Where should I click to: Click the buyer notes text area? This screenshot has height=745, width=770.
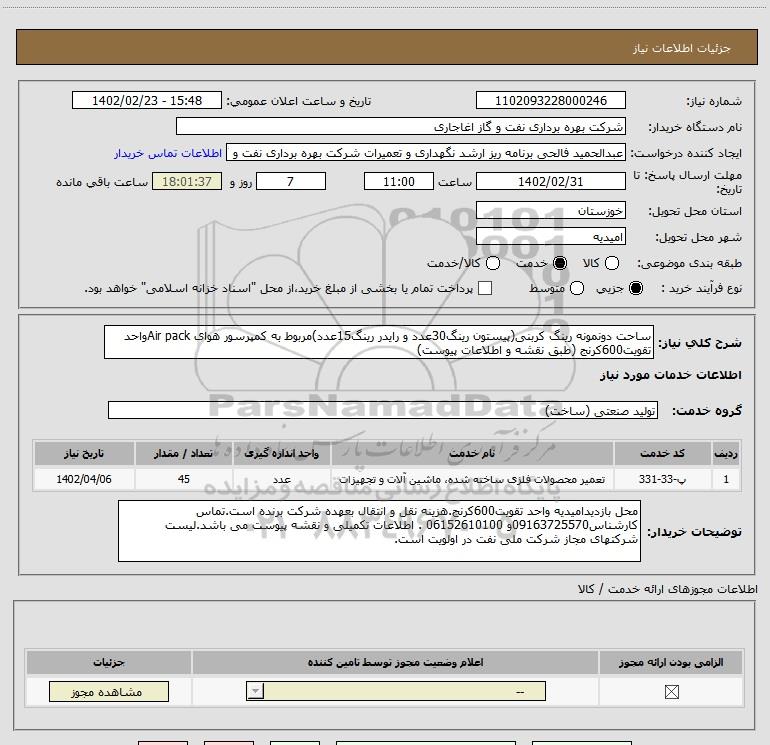[x=379, y=531]
